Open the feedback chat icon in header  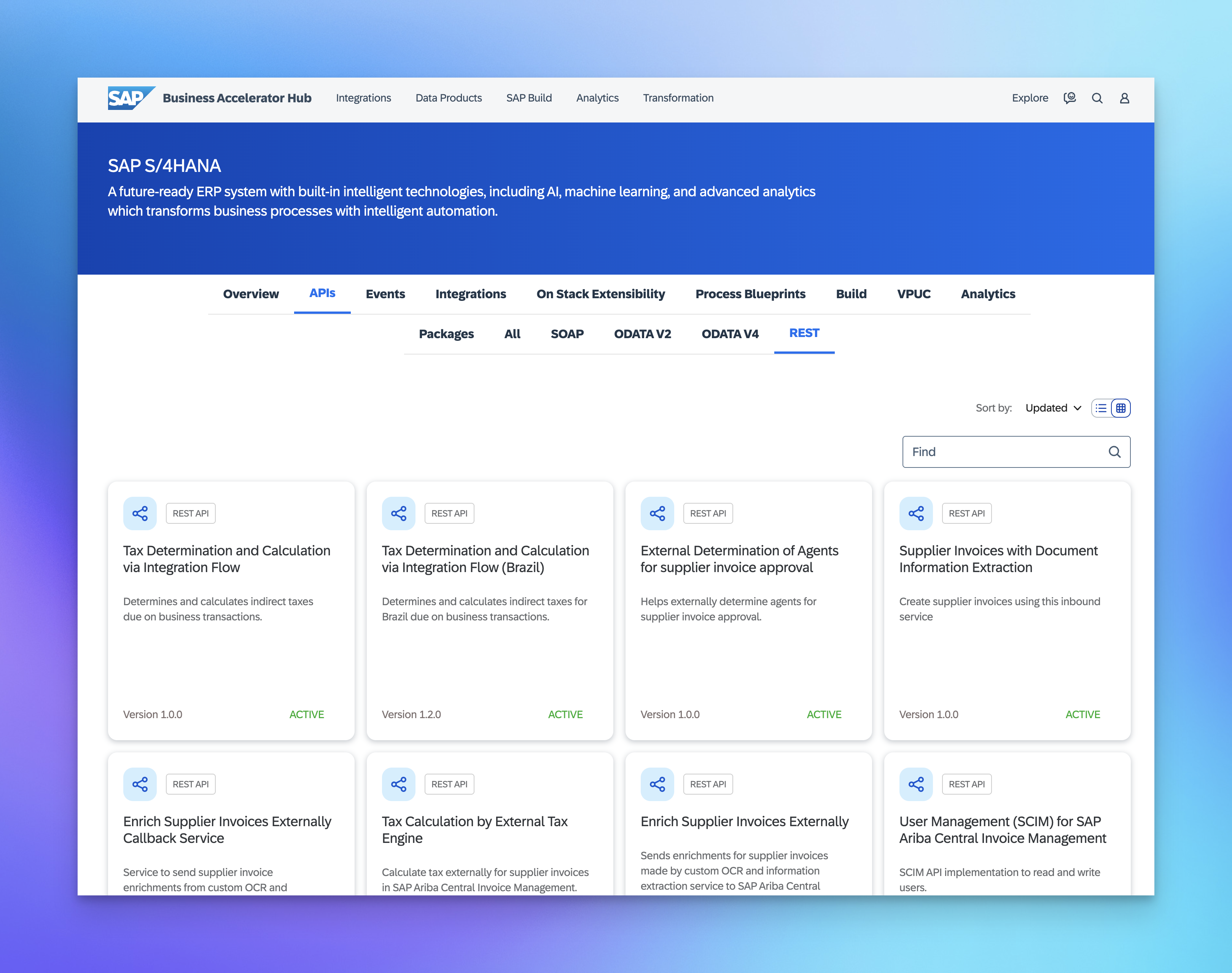(1070, 98)
